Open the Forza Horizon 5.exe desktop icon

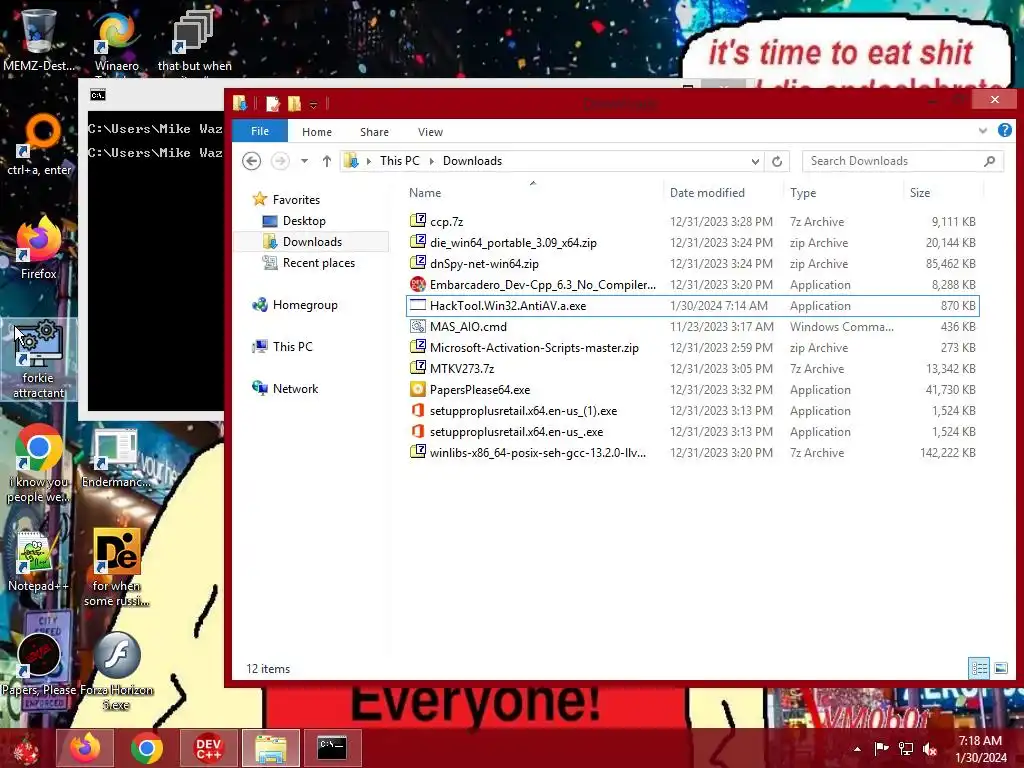[x=116, y=670]
